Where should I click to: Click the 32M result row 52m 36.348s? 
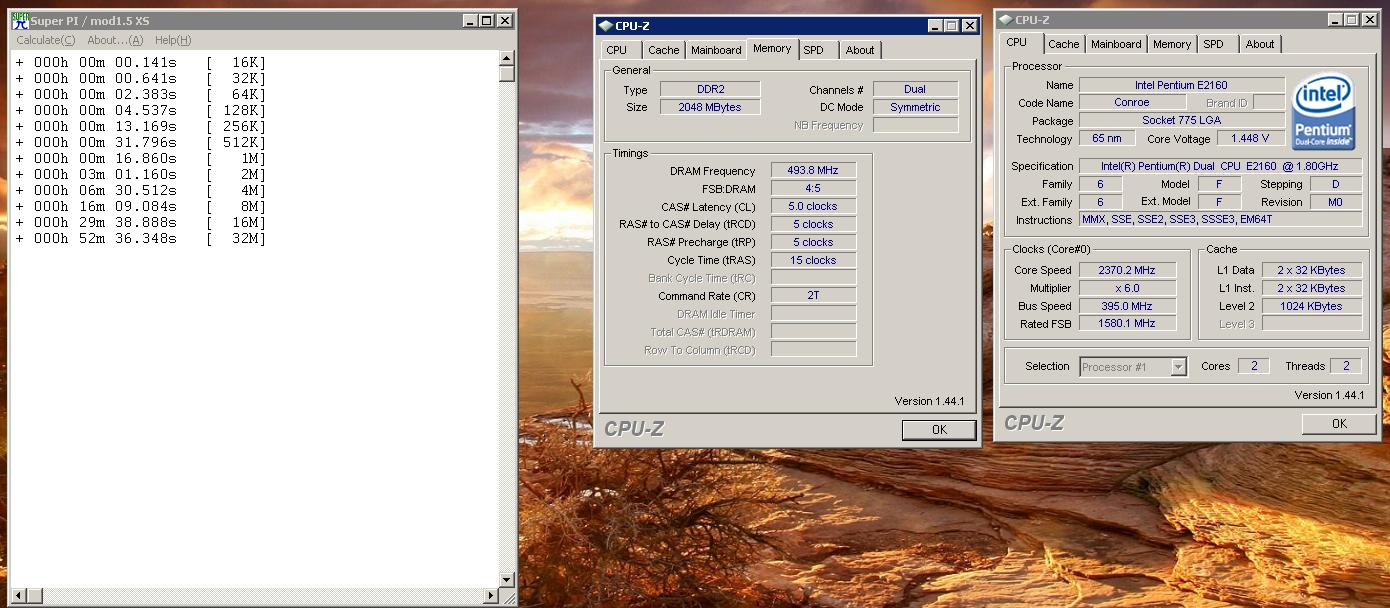point(140,238)
